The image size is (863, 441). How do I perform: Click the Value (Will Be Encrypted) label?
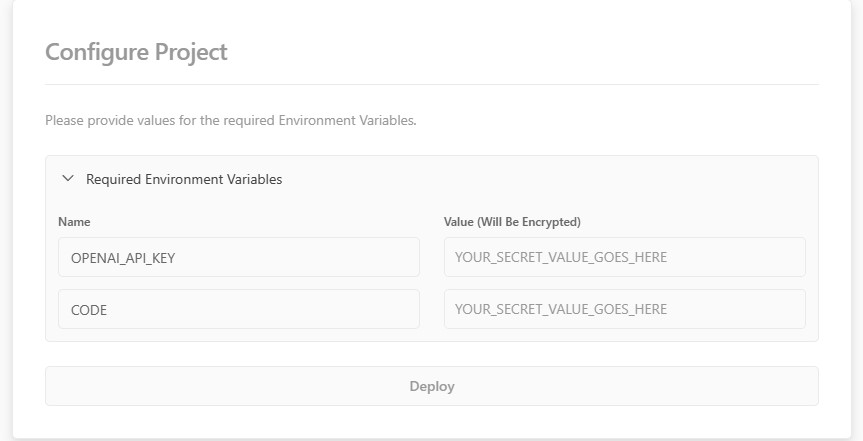coord(512,221)
